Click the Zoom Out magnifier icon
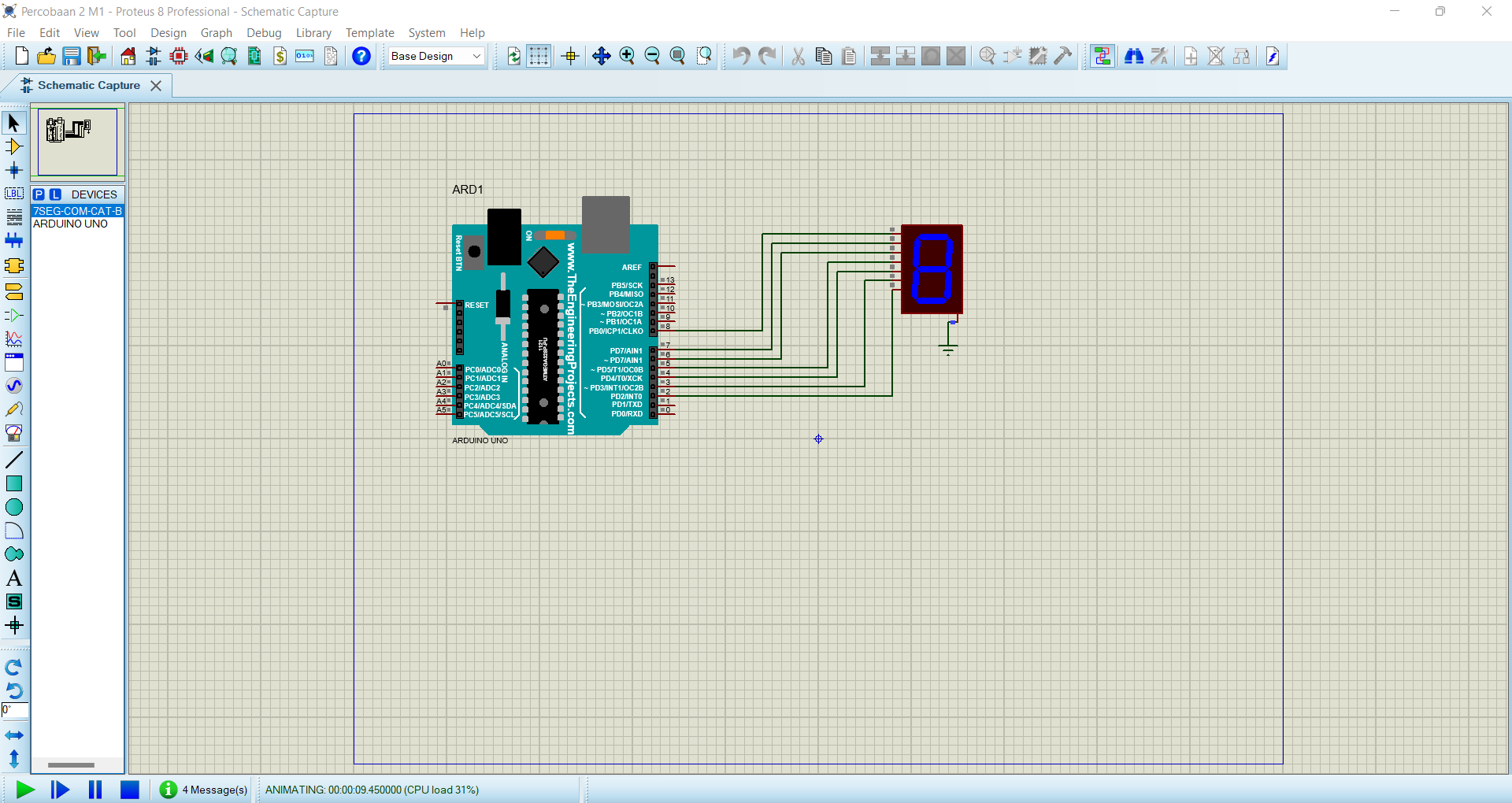1512x803 pixels. pyautogui.click(x=652, y=56)
